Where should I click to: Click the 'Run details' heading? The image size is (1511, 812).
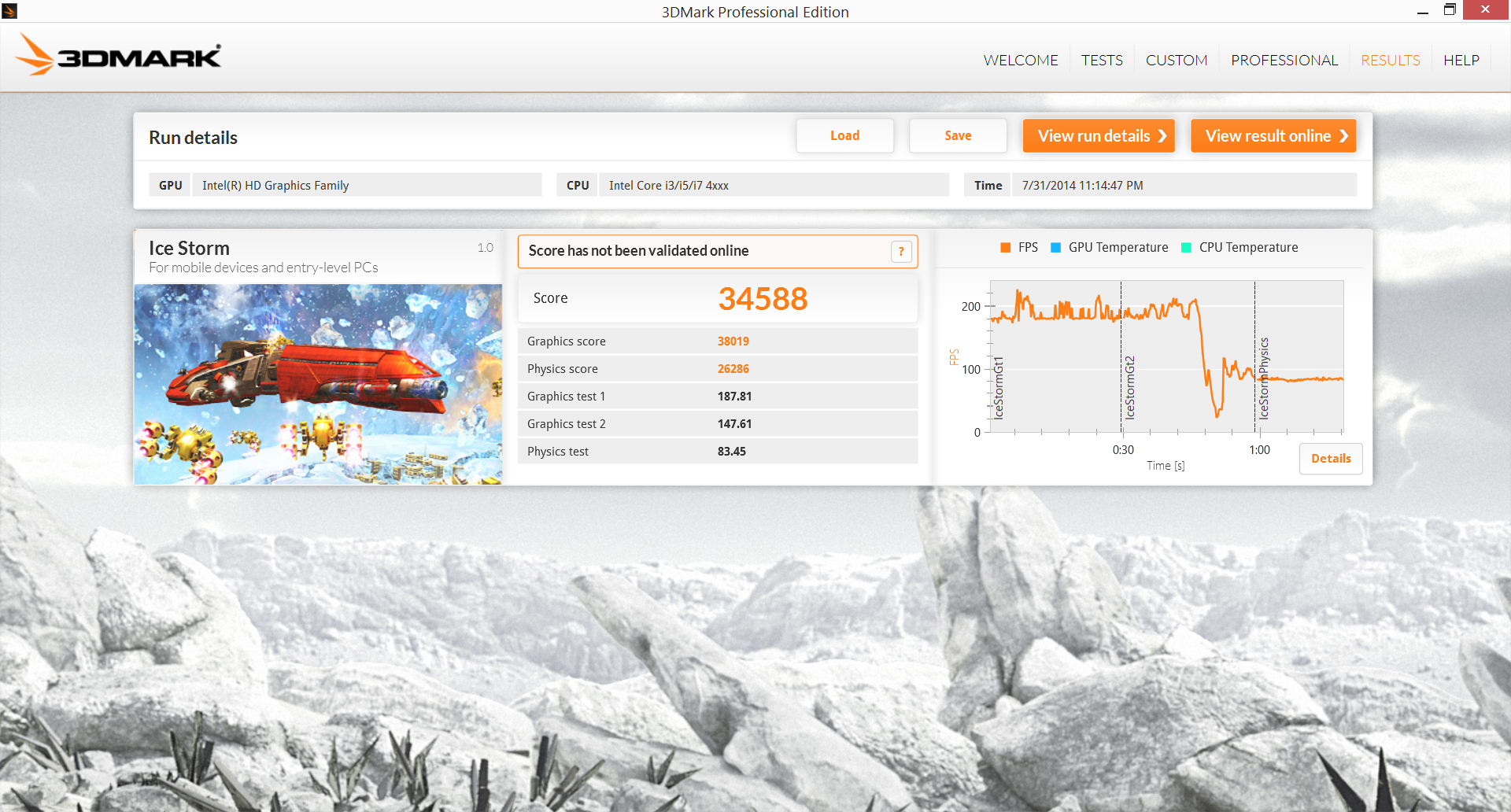[193, 138]
